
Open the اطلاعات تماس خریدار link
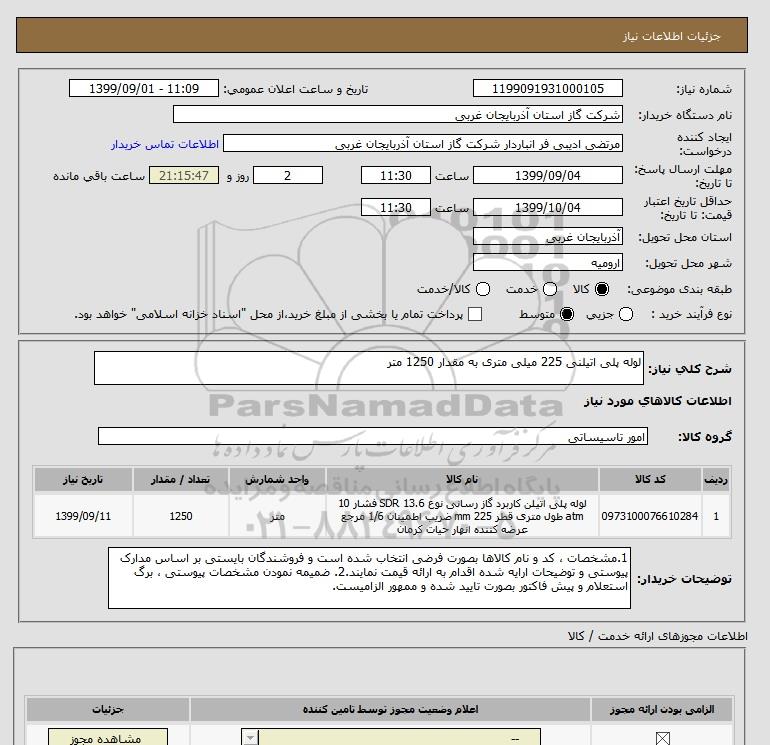point(165,144)
